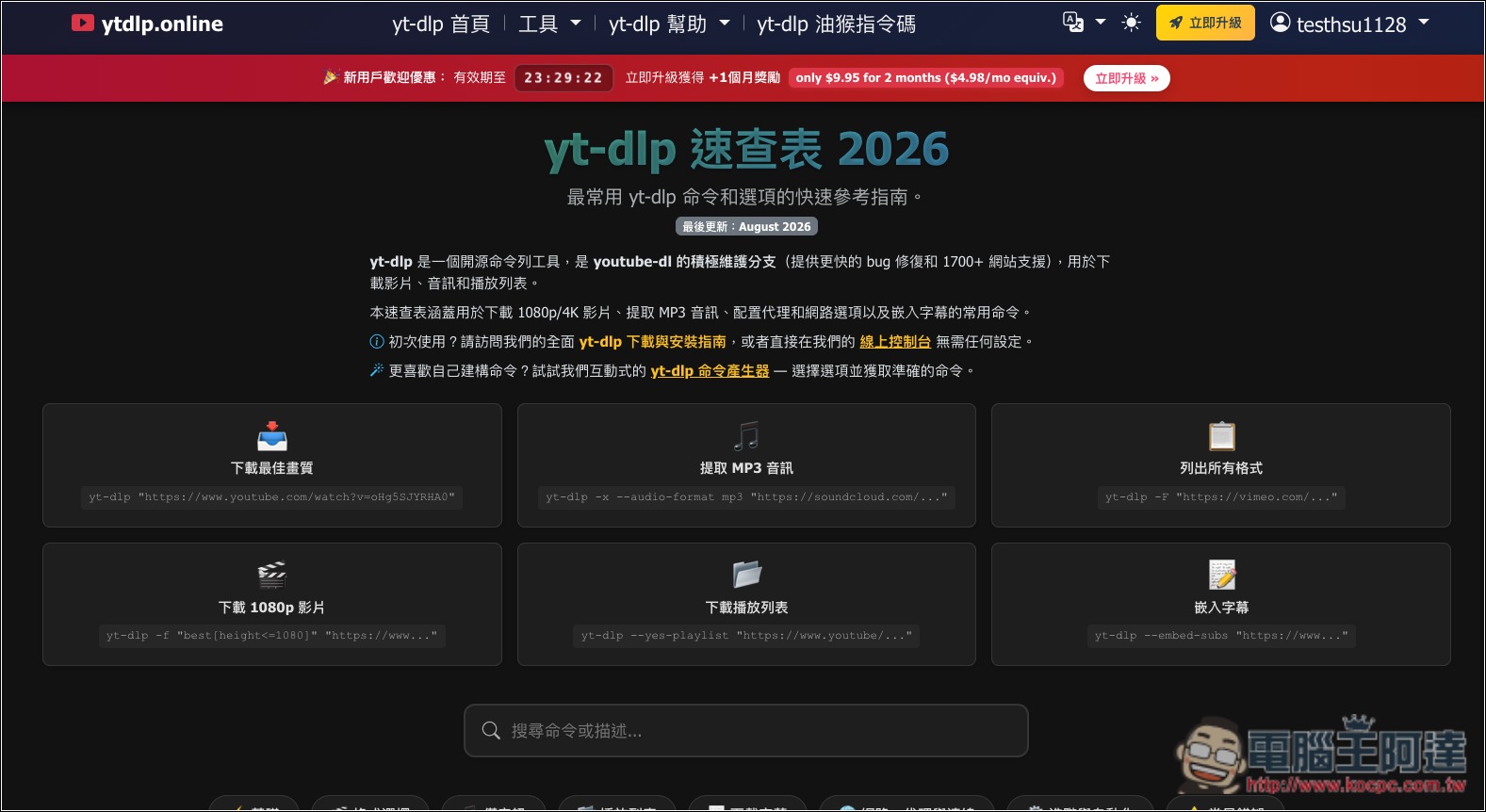Click the 最後更新: August 2026 badge
Viewport: 1486px width, 812px height.
tap(746, 226)
